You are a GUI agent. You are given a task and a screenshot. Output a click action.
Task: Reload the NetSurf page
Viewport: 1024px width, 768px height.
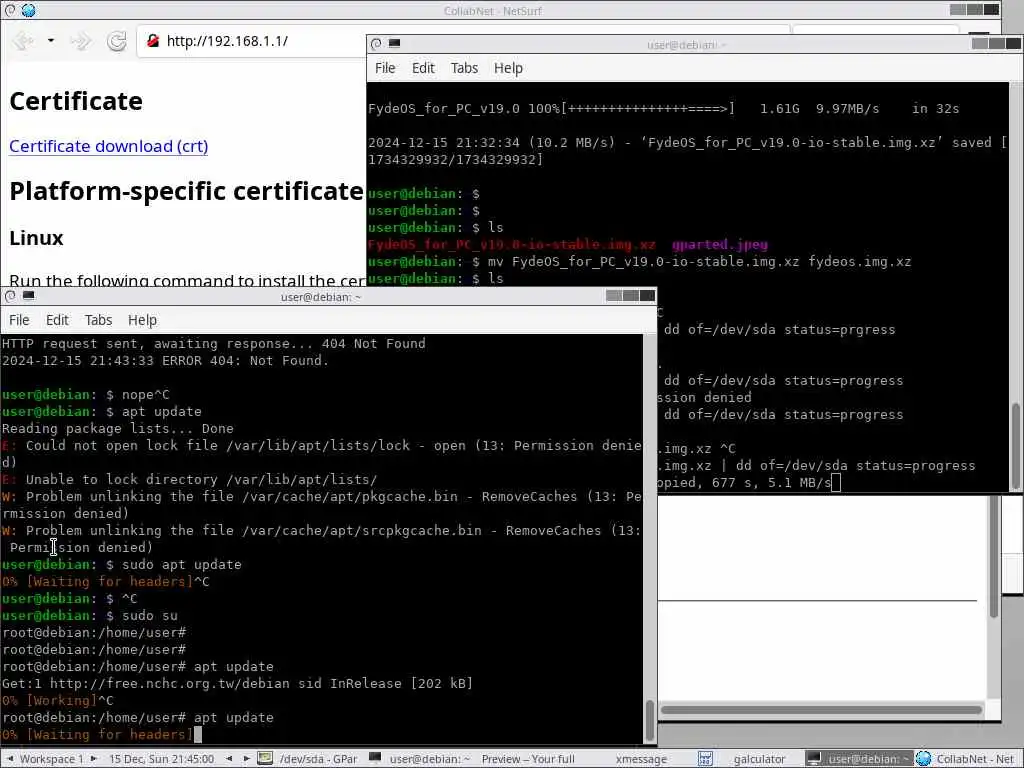117,41
